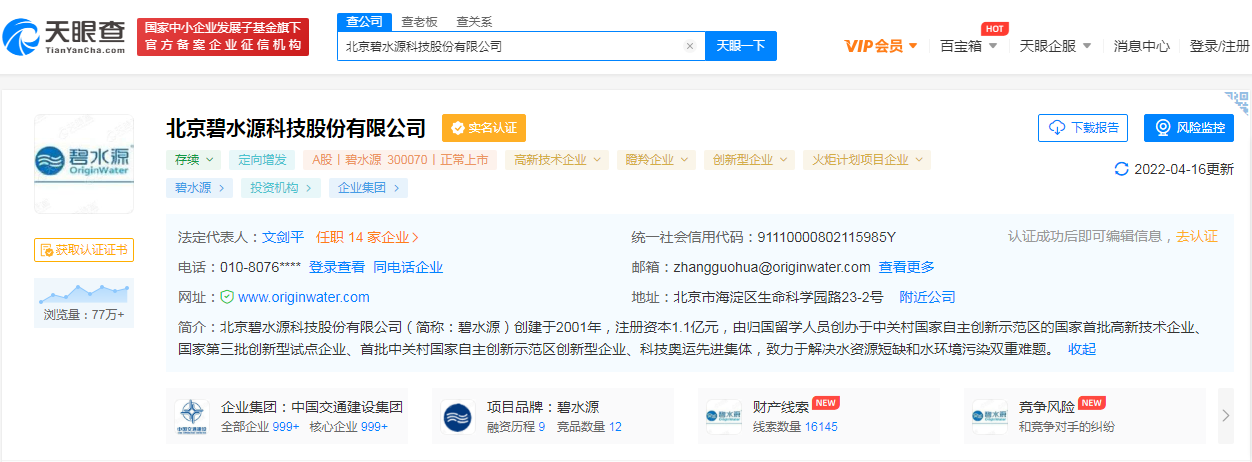Open the VIP会员 dropdown menu
The width and height of the screenshot is (1252, 462).
tap(881, 46)
